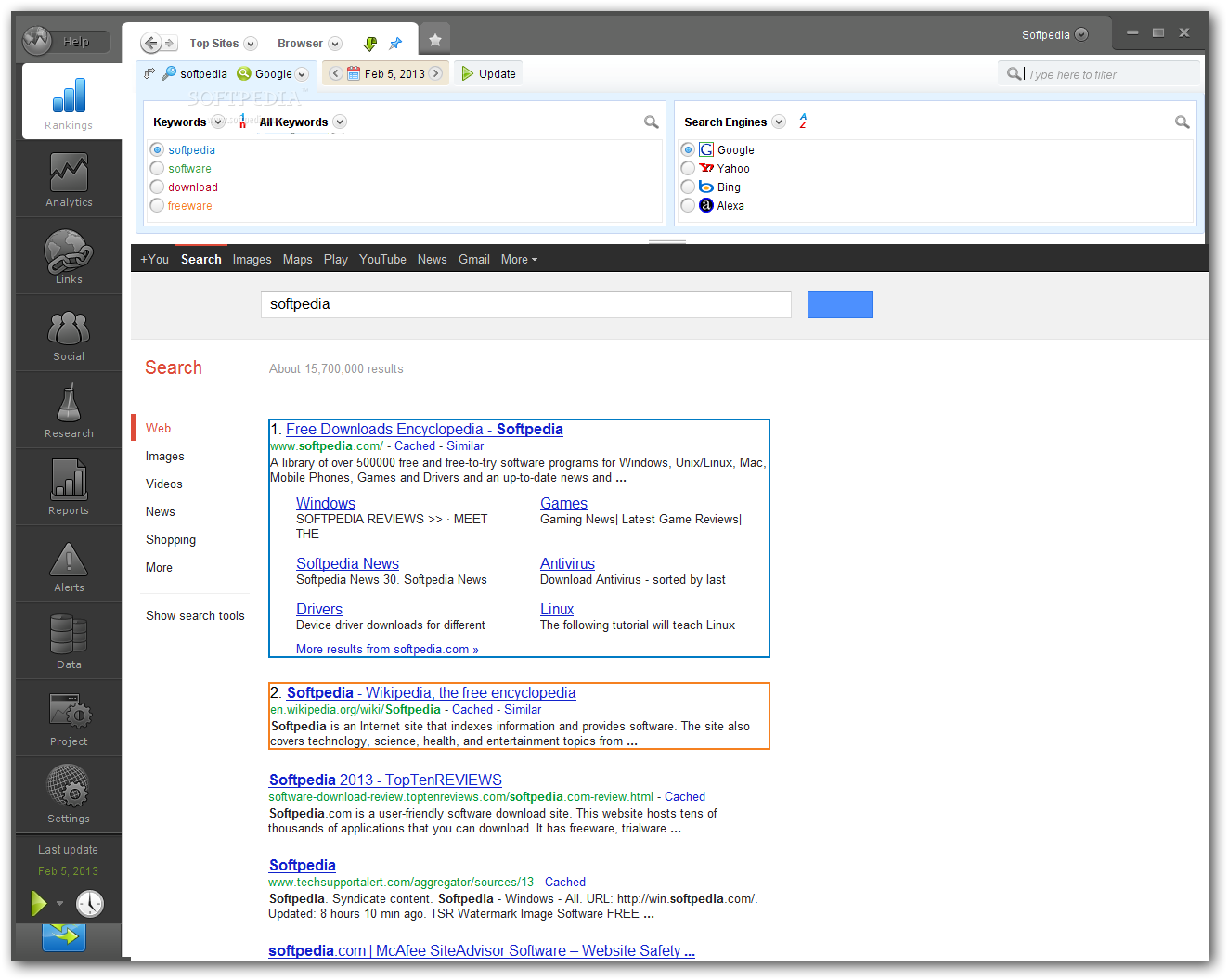Open Gmail in Google top bar
The image size is (1228, 980).
473,259
